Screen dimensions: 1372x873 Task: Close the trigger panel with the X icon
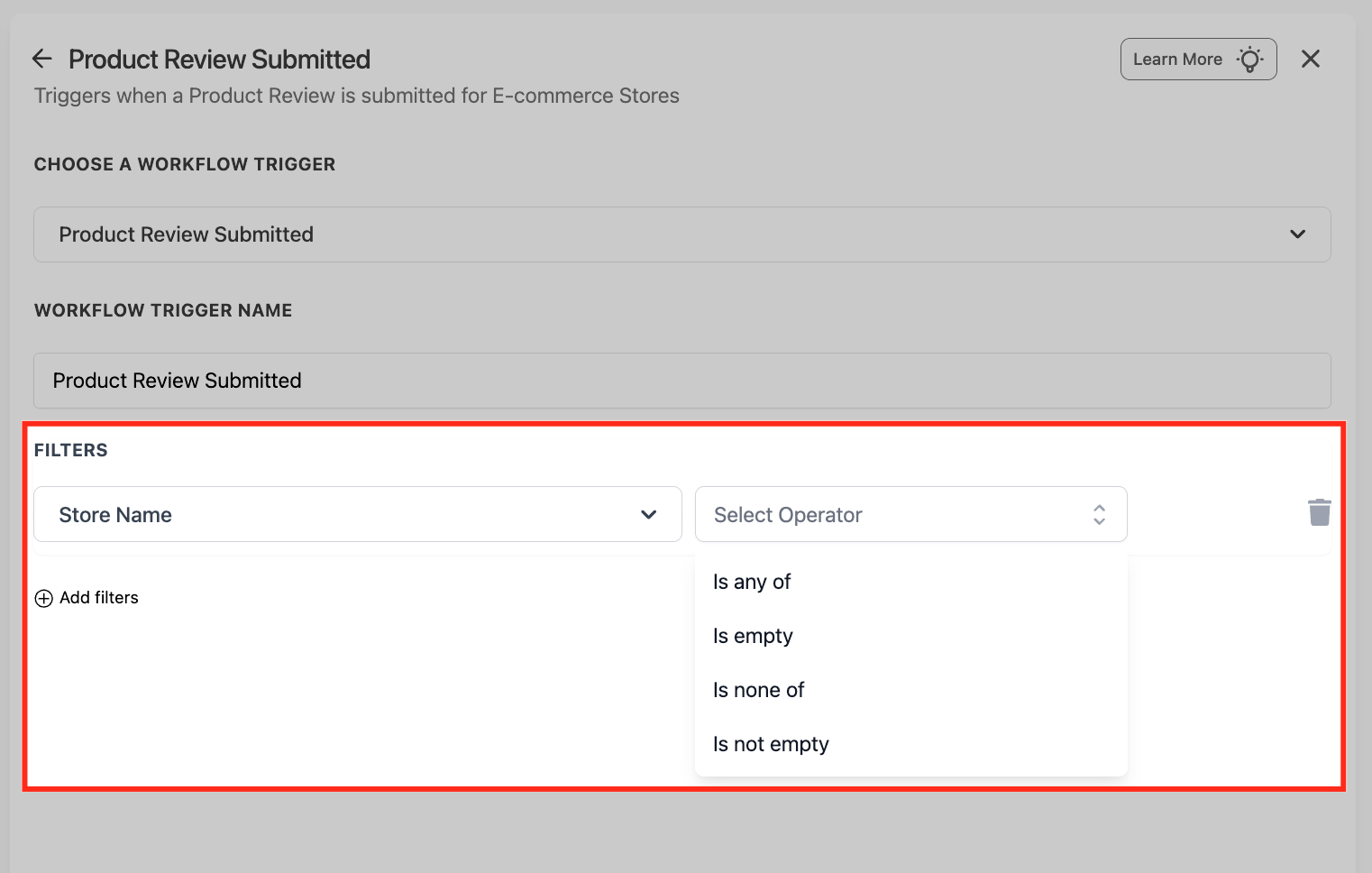click(1311, 59)
